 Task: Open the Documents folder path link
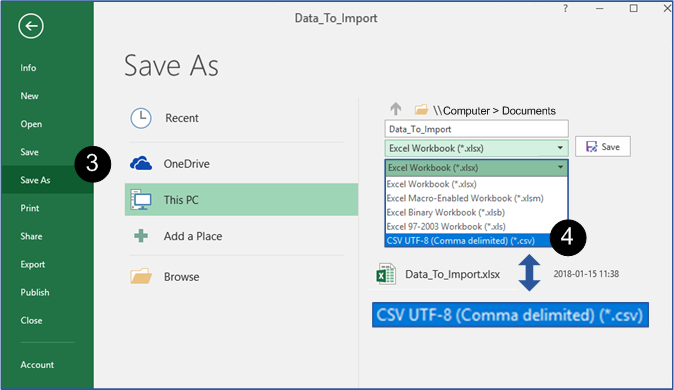(x=529, y=111)
